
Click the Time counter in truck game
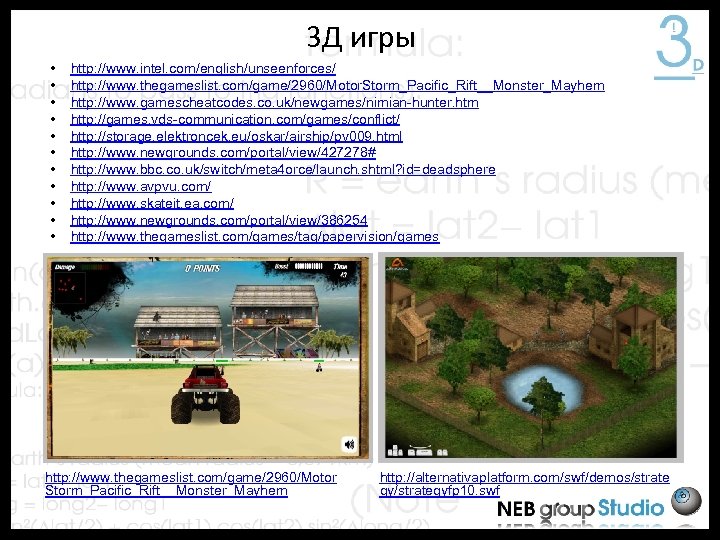[341, 270]
